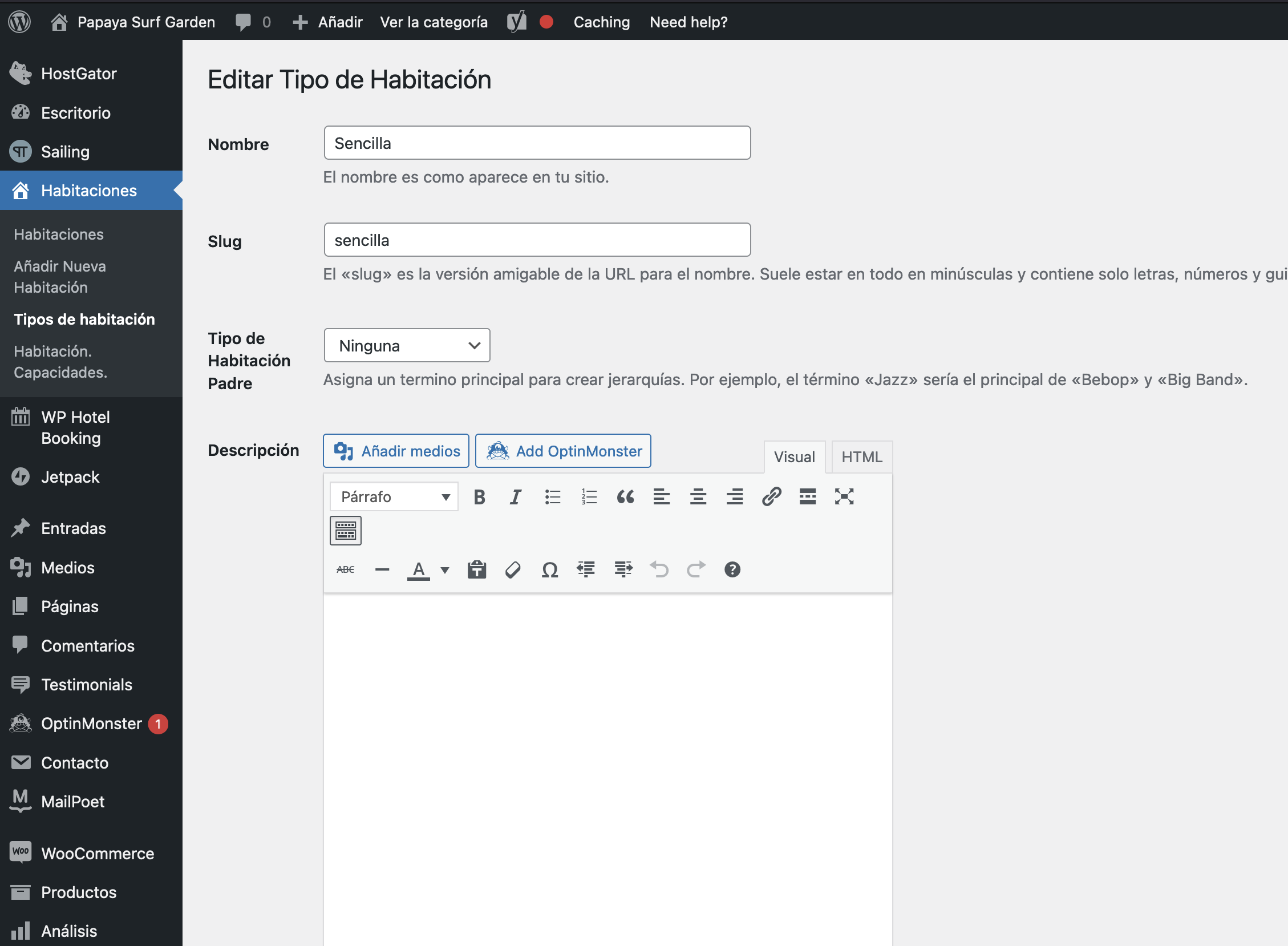
Task: Enter distraction-free fullscreen mode
Action: [844, 497]
